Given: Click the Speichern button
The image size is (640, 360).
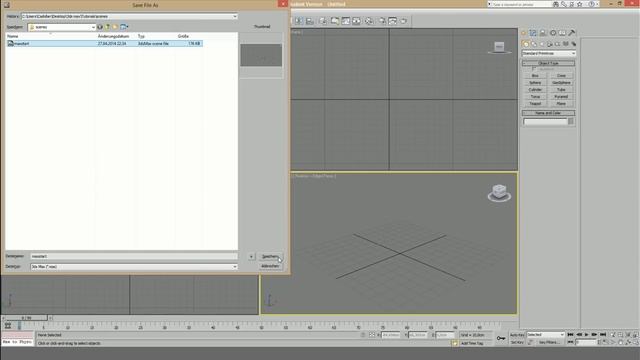Looking at the screenshot, I should pos(271,256).
